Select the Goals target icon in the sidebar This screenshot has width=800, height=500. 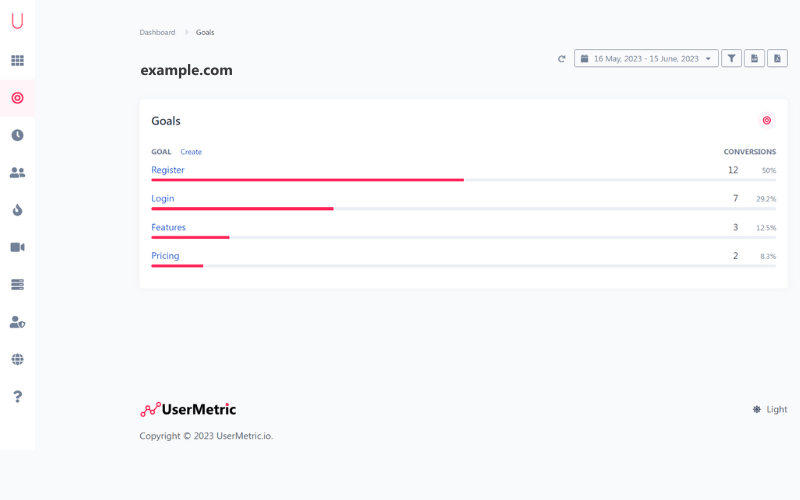coord(17,97)
